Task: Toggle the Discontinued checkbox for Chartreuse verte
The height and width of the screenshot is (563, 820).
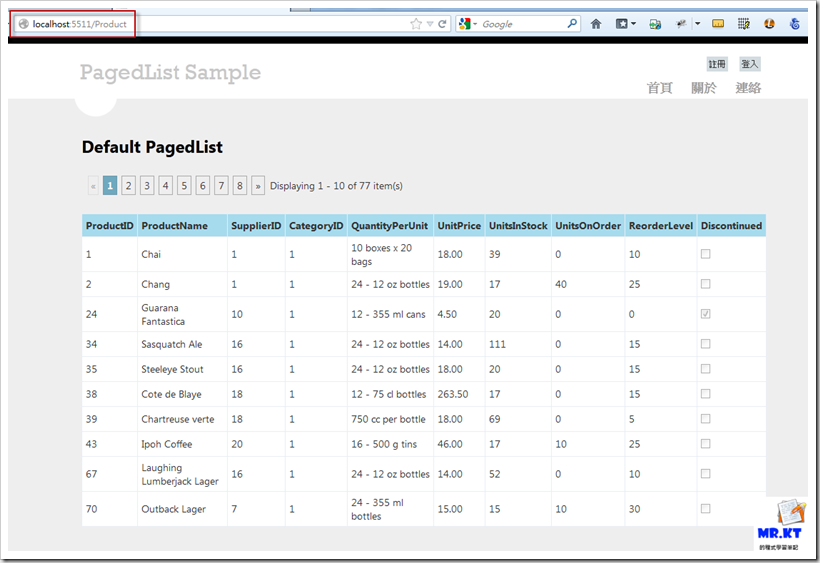Action: click(x=705, y=419)
